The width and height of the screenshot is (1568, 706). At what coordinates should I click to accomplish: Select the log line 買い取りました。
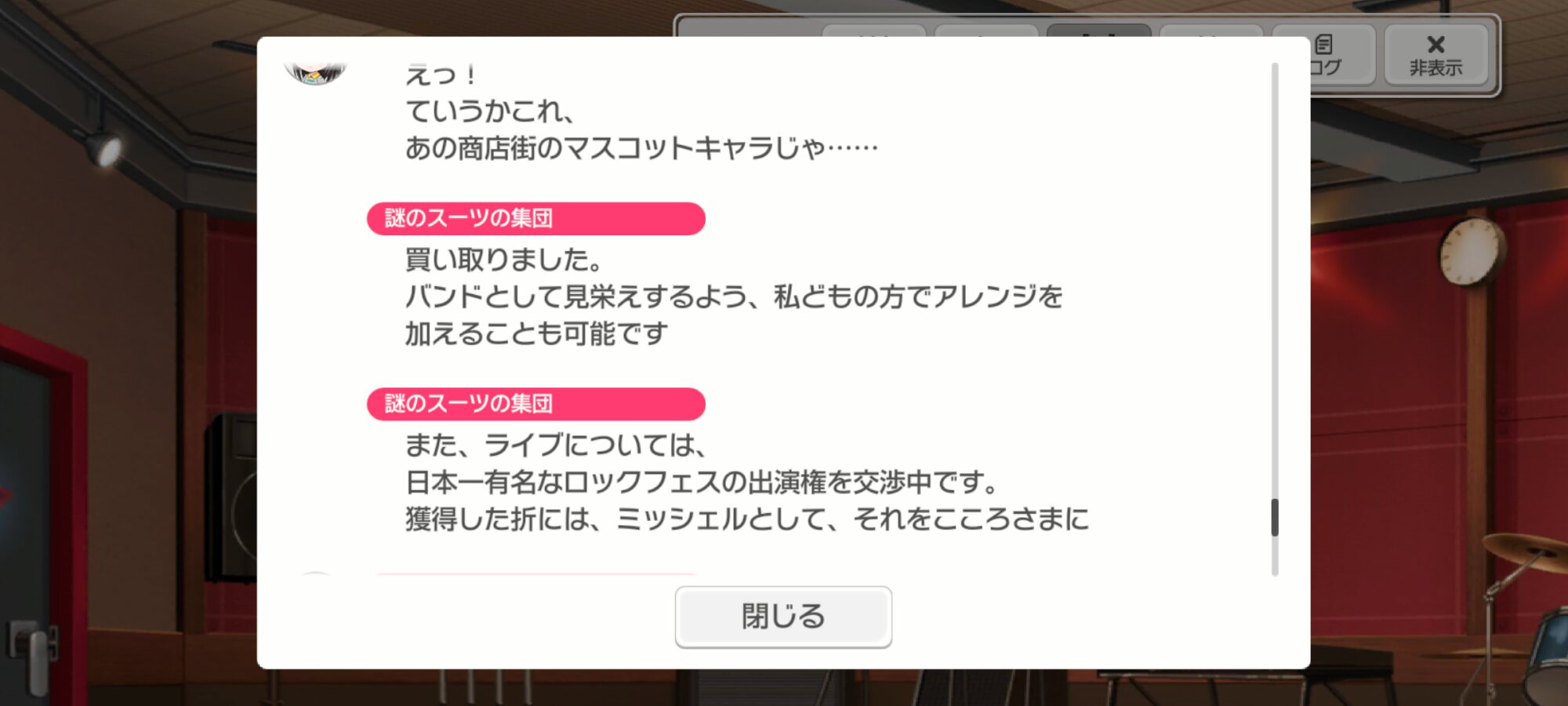504,260
